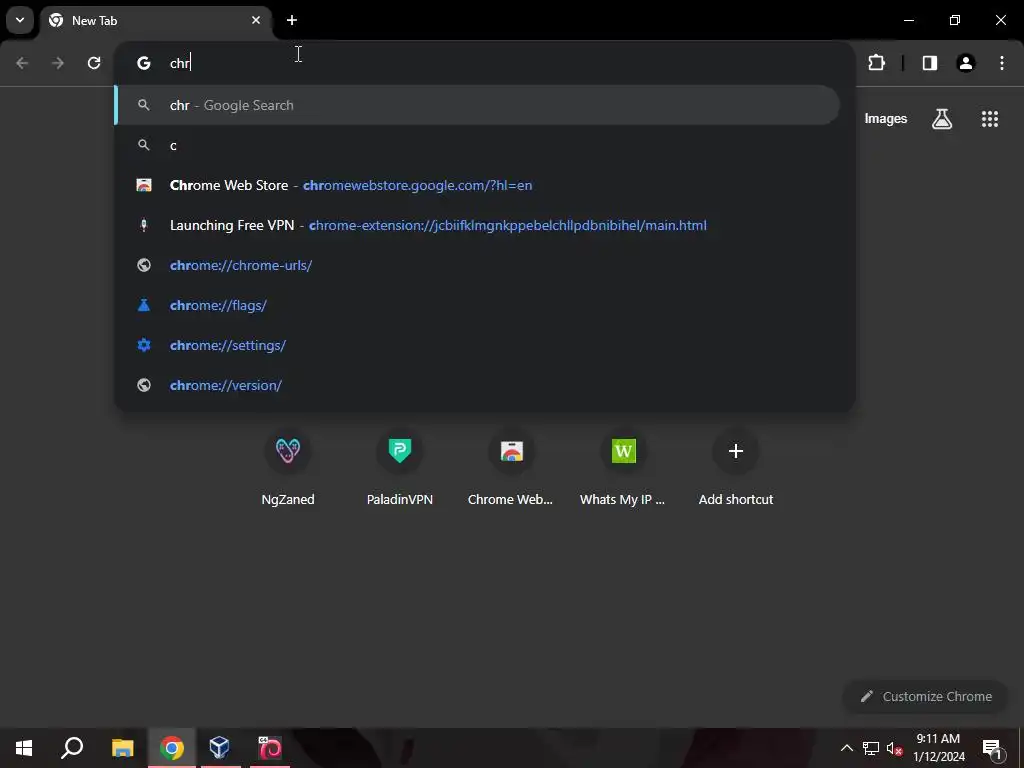Open network status tray icon
Screen dimensions: 1024x768
click(x=871, y=748)
